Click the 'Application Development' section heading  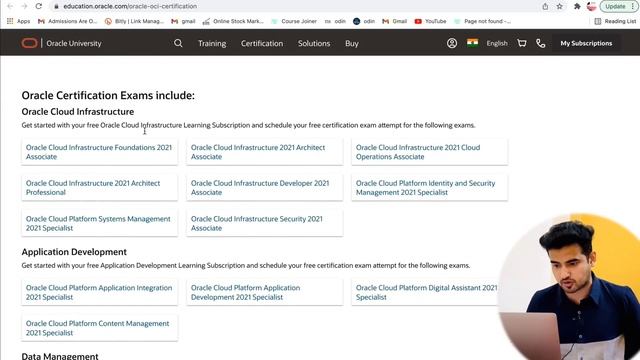coord(74,252)
